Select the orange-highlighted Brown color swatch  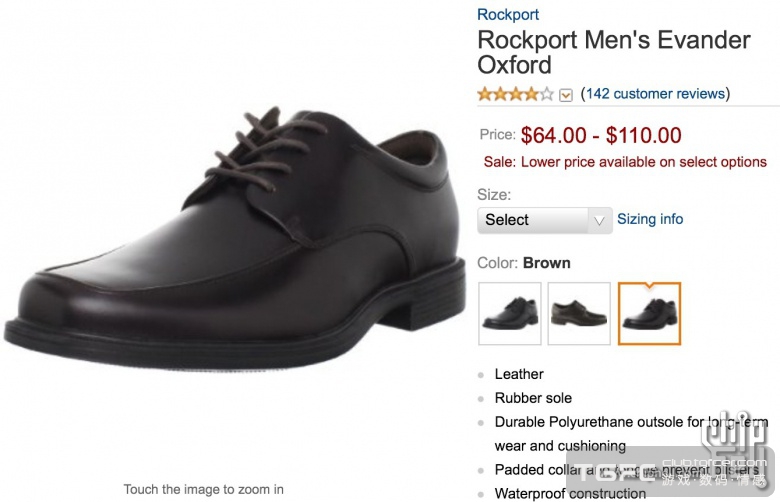[649, 313]
